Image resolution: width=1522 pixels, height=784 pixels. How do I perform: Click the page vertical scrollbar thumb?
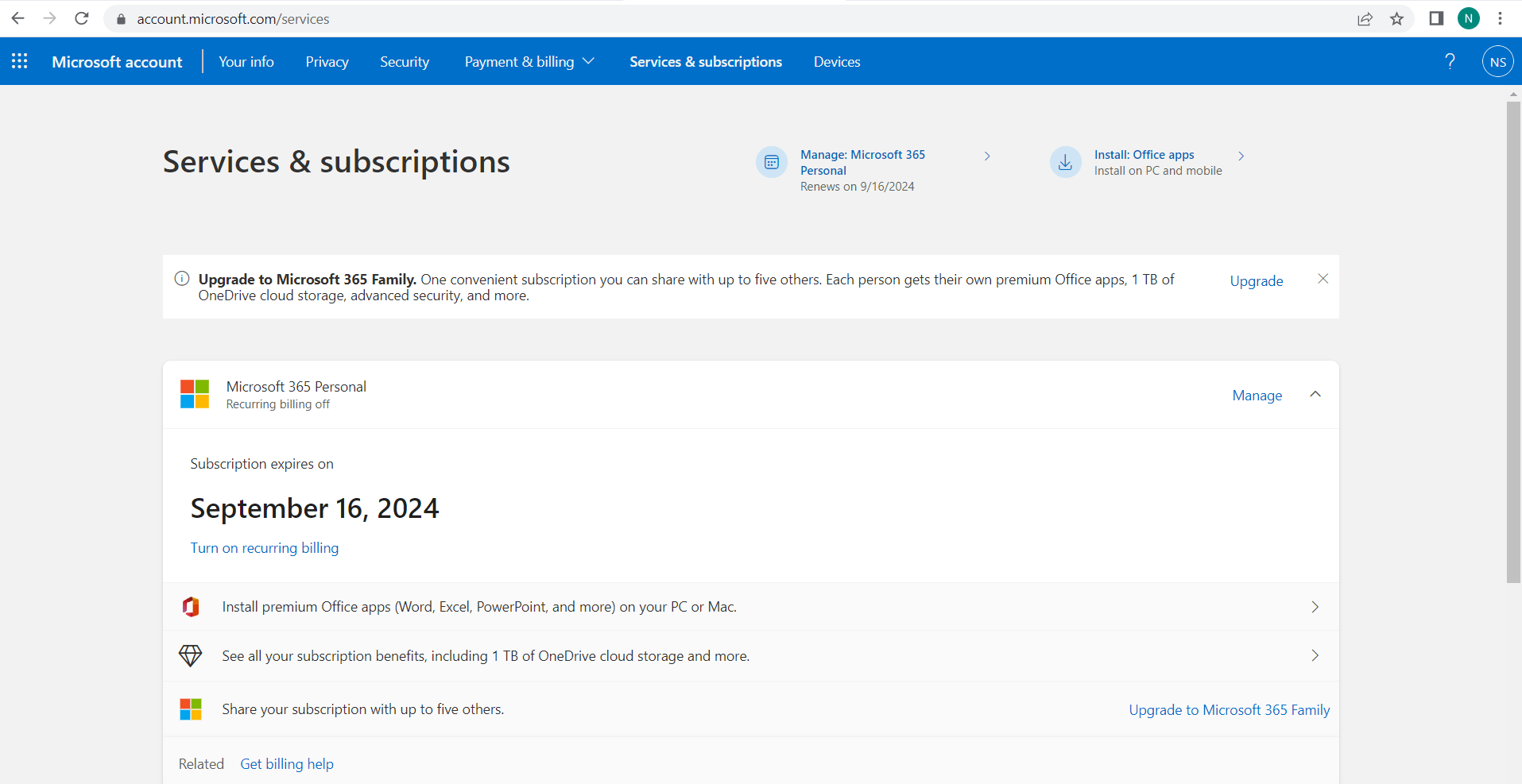1513,342
